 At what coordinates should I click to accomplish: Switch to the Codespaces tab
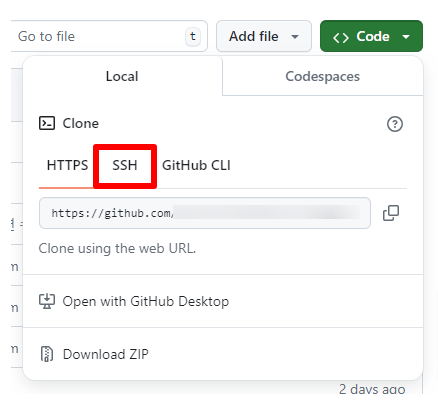pos(322,76)
